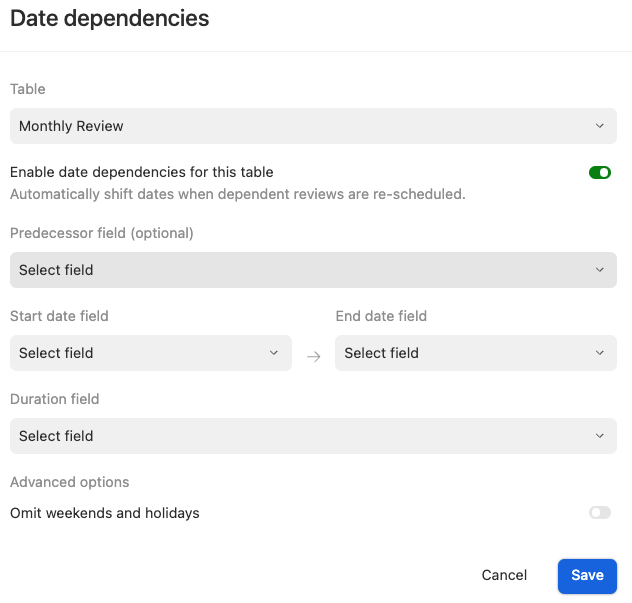Enable Omit weekends and holidays switch

[x=599, y=513]
